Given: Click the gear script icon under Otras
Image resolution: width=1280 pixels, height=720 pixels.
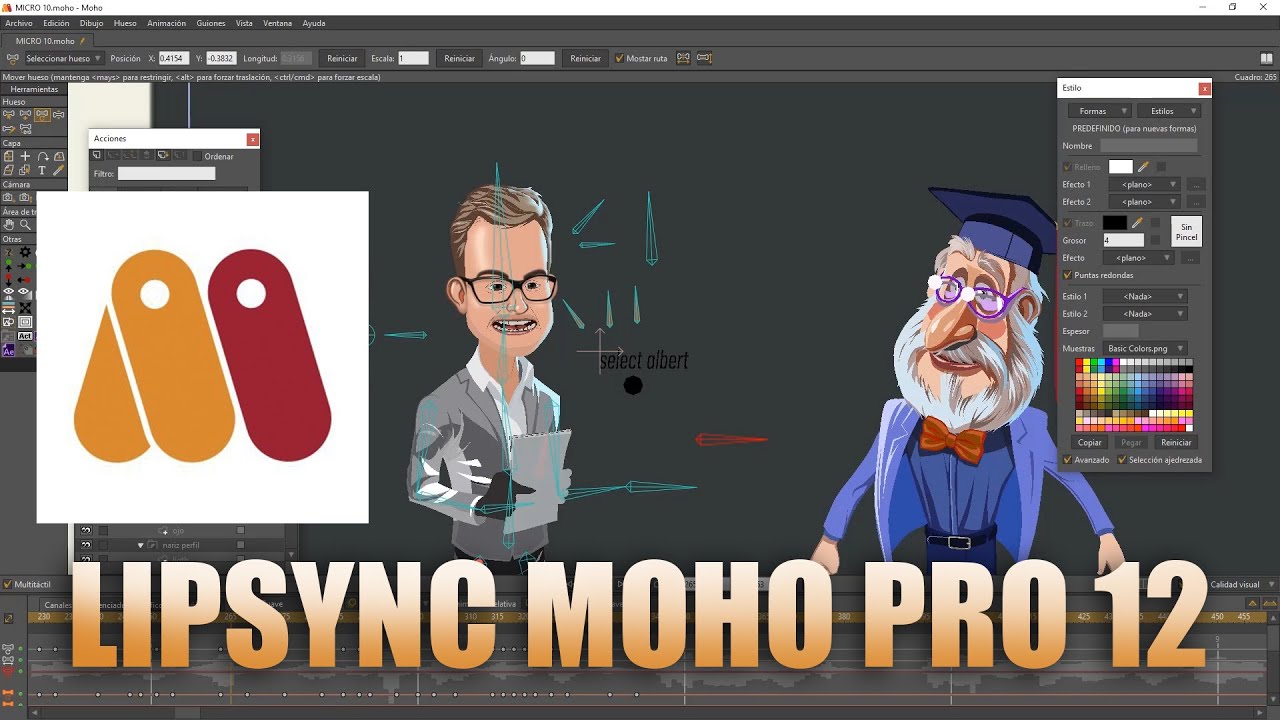Looking at the screenshot, I should (x=25, y=251).
